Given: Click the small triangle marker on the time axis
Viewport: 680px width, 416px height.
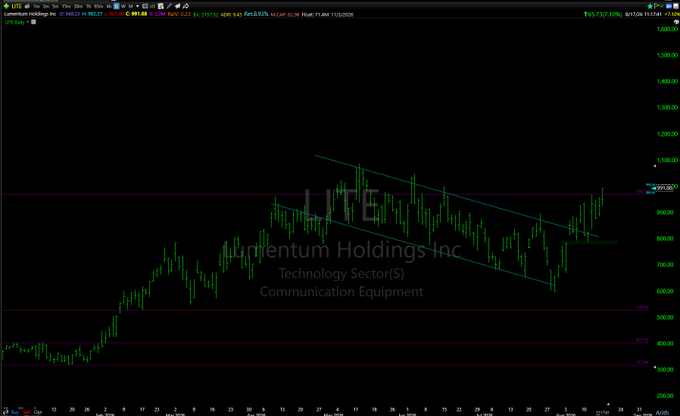Looking at the screenshot, I should (x=608, y=404).
